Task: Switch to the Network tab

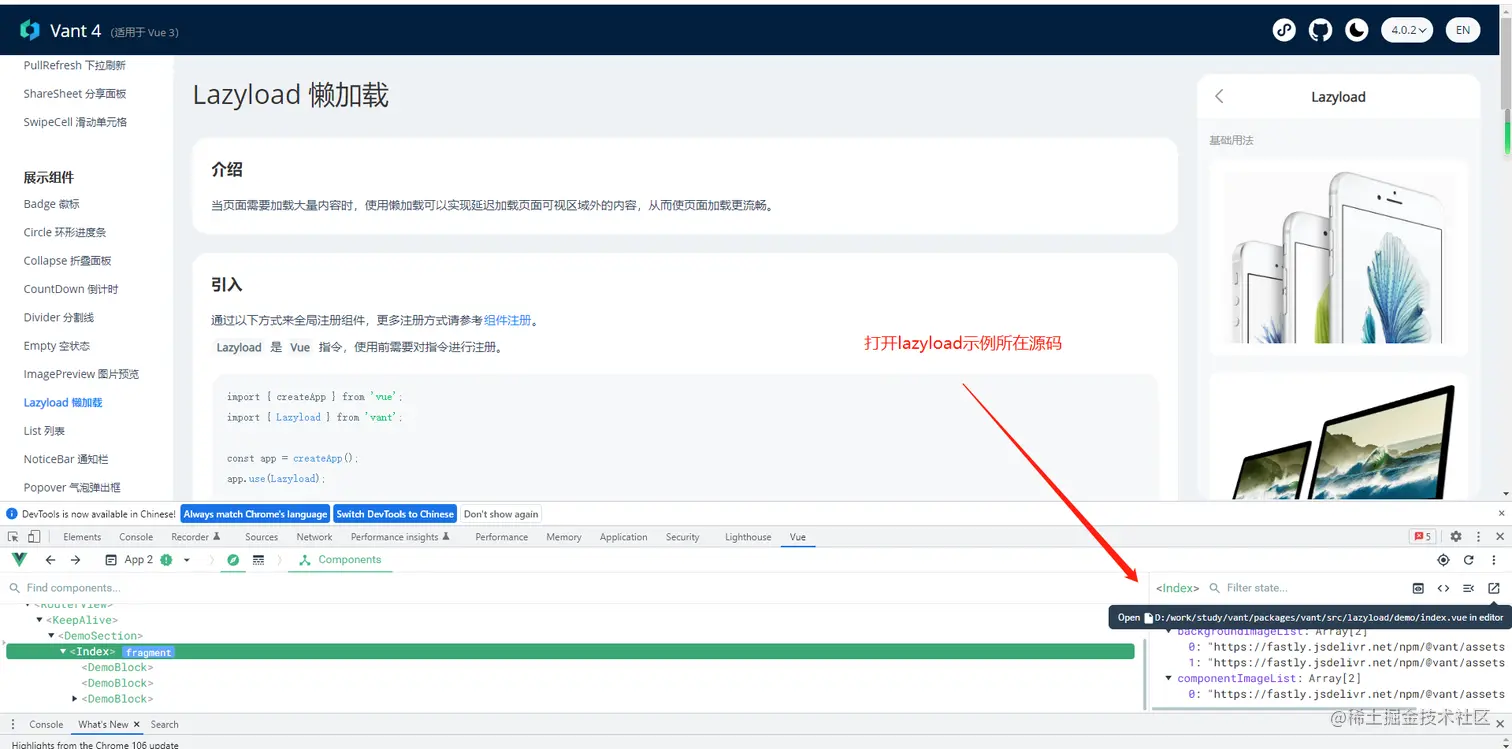Action: click(x=314, y=537)
